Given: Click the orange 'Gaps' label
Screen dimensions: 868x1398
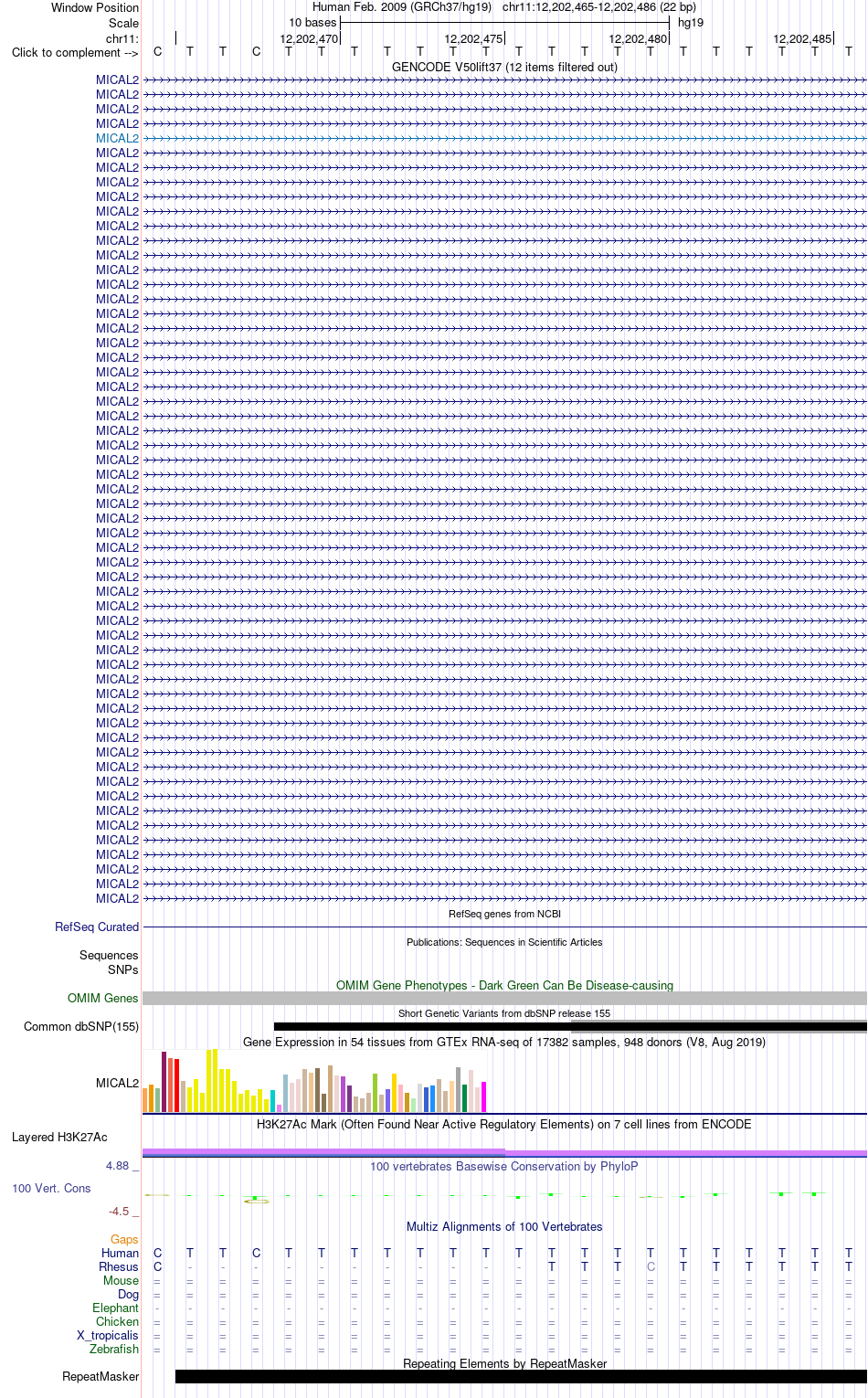Looking at the screenshot, I should [124, 1239].
